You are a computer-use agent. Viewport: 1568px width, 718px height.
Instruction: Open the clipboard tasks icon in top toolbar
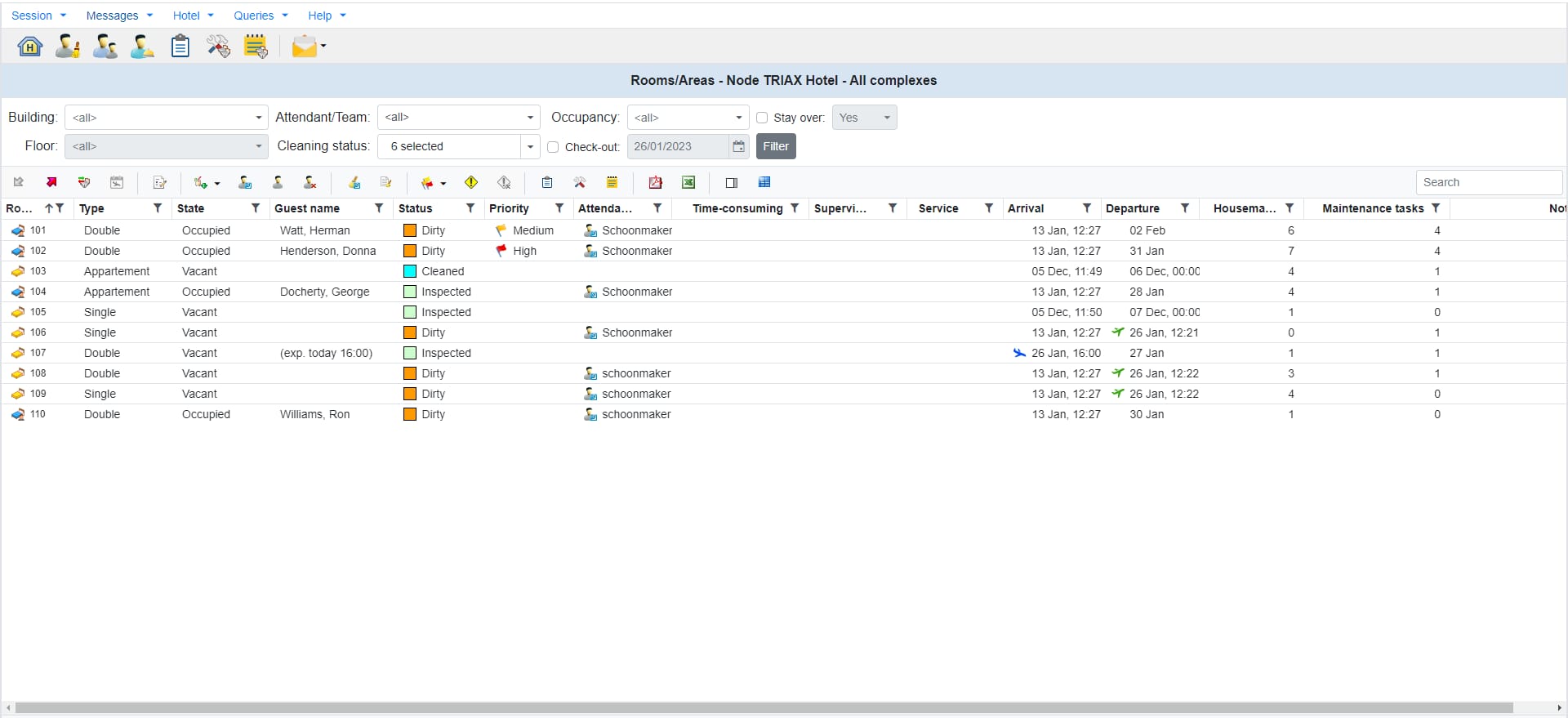pyautogui.click(x=180, y=47)
